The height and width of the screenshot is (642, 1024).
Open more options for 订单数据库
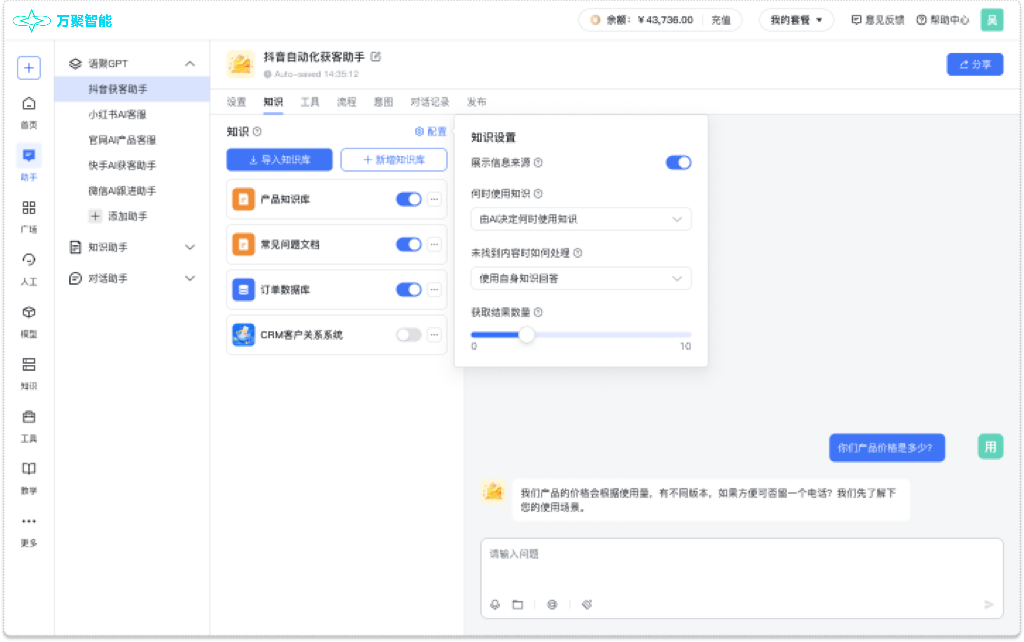coord(434,289)
